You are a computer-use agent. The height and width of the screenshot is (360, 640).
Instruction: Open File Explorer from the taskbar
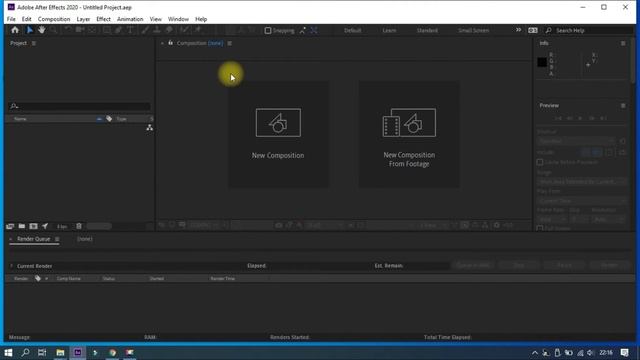pyautogui.click(x=60, y=352)
